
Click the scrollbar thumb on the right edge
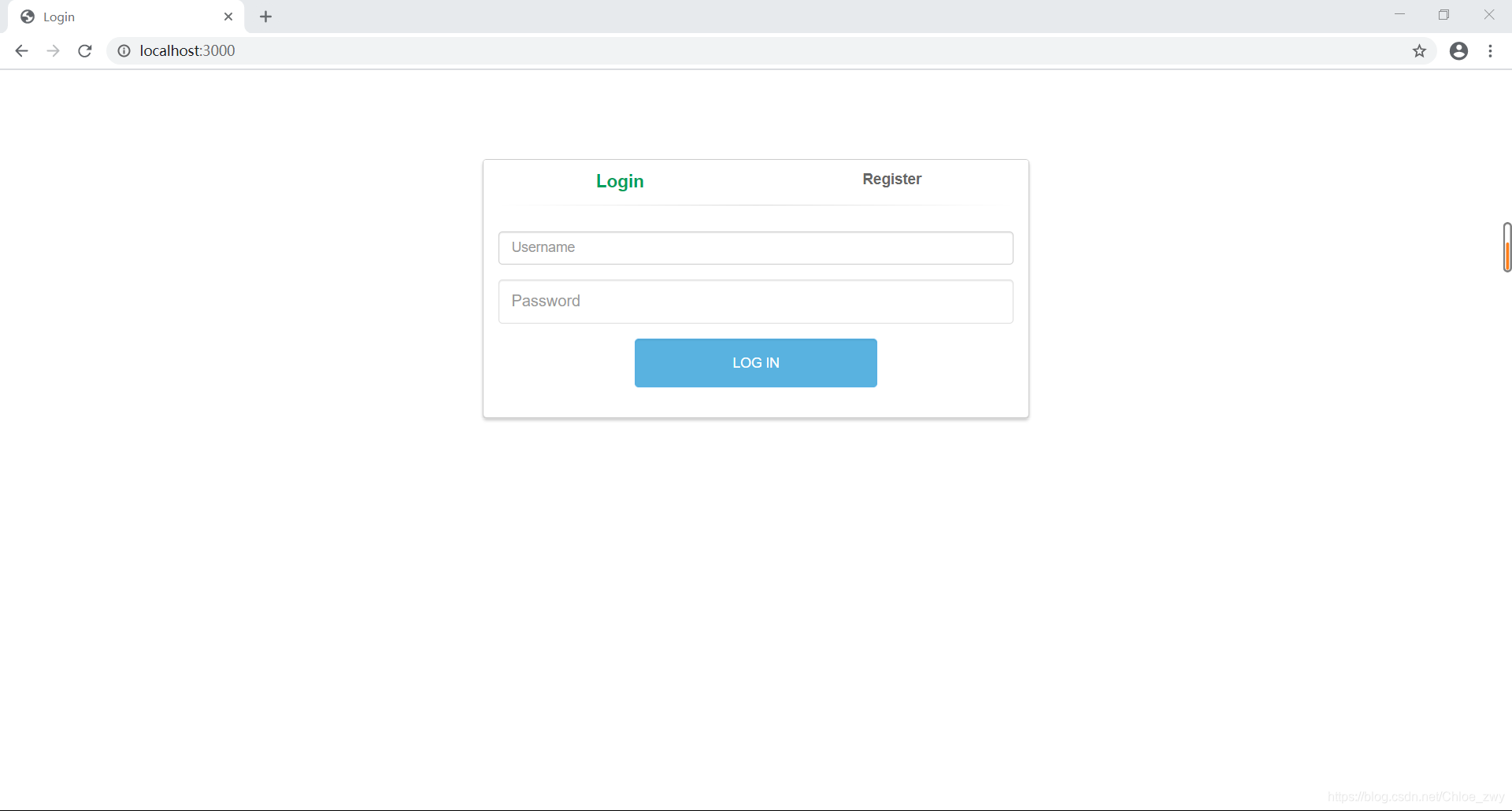[1506, 247]
